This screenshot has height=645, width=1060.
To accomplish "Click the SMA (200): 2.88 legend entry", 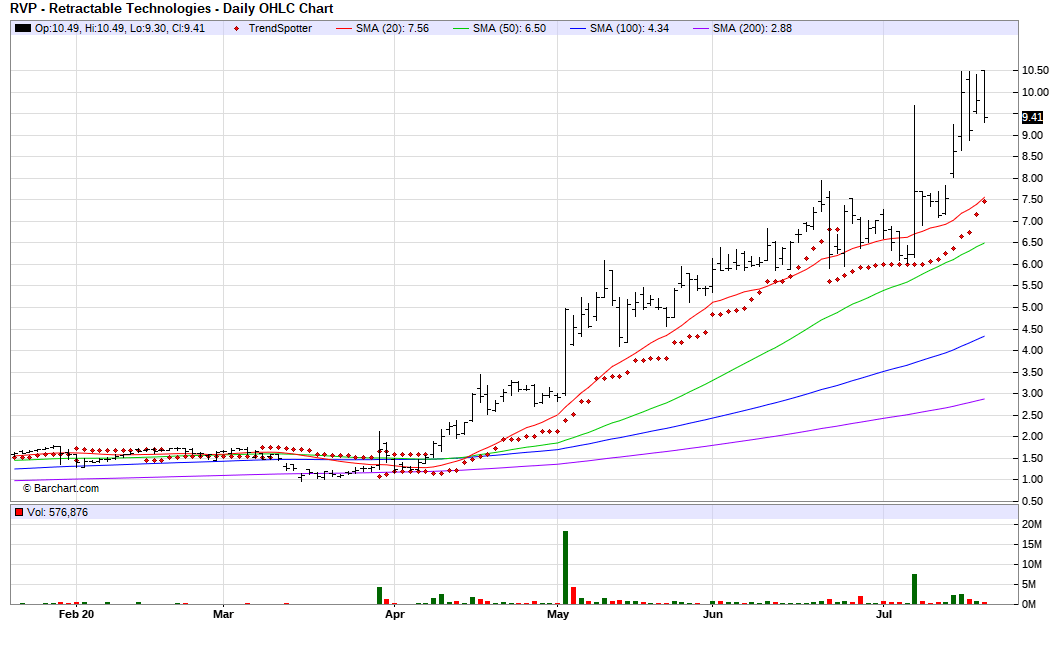I will click(752, 28).
